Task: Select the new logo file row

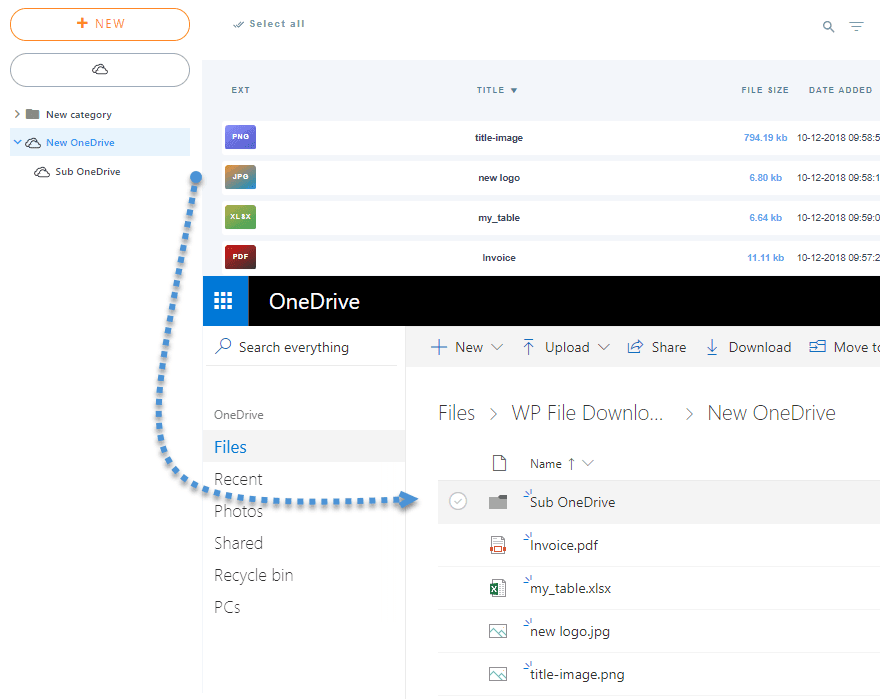Action: click(x=551, y=177)
